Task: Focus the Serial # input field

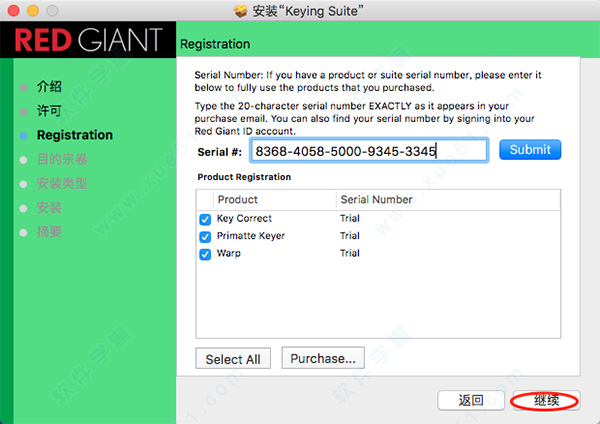Action: tap(369, 151)
